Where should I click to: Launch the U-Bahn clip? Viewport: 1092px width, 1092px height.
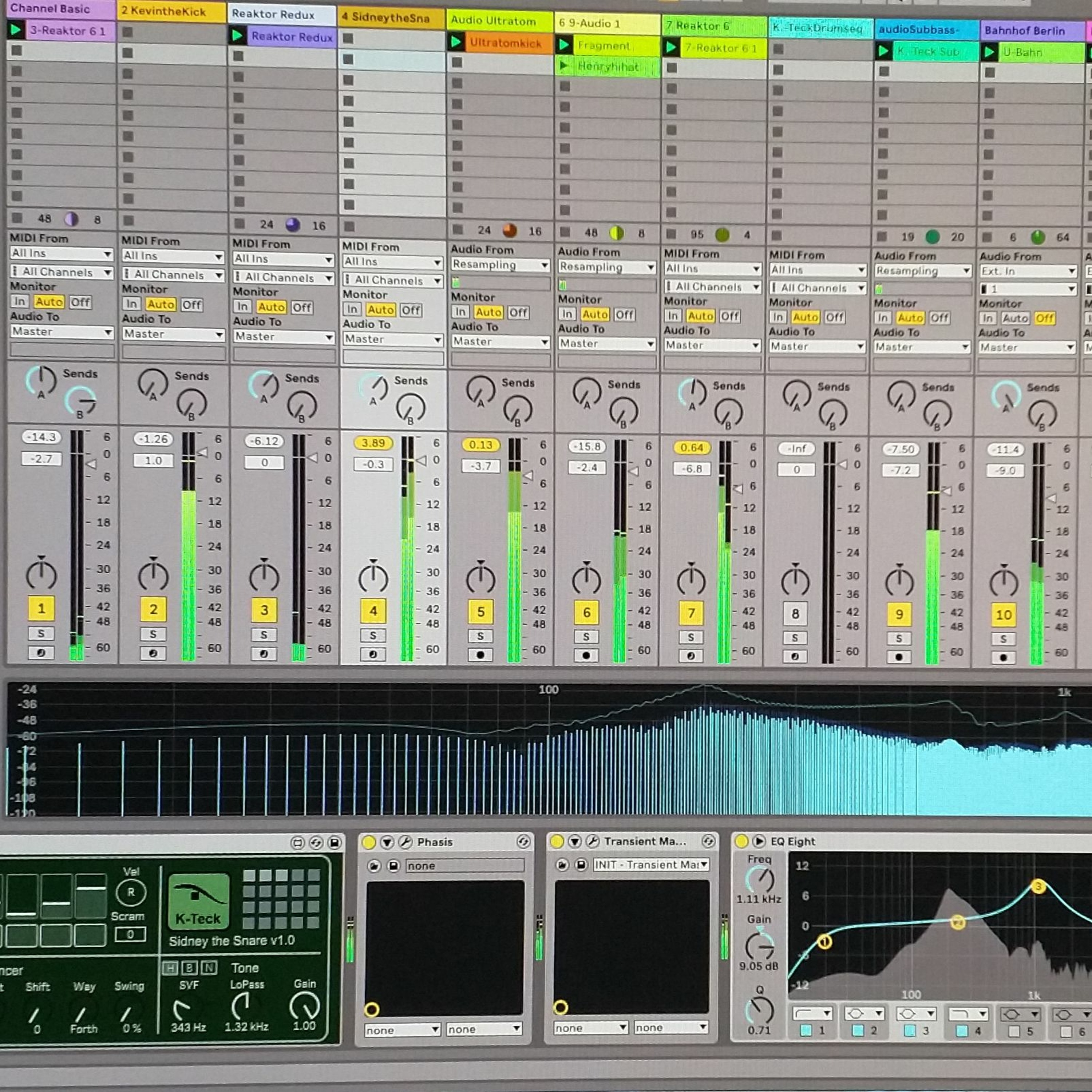(989, 52)
